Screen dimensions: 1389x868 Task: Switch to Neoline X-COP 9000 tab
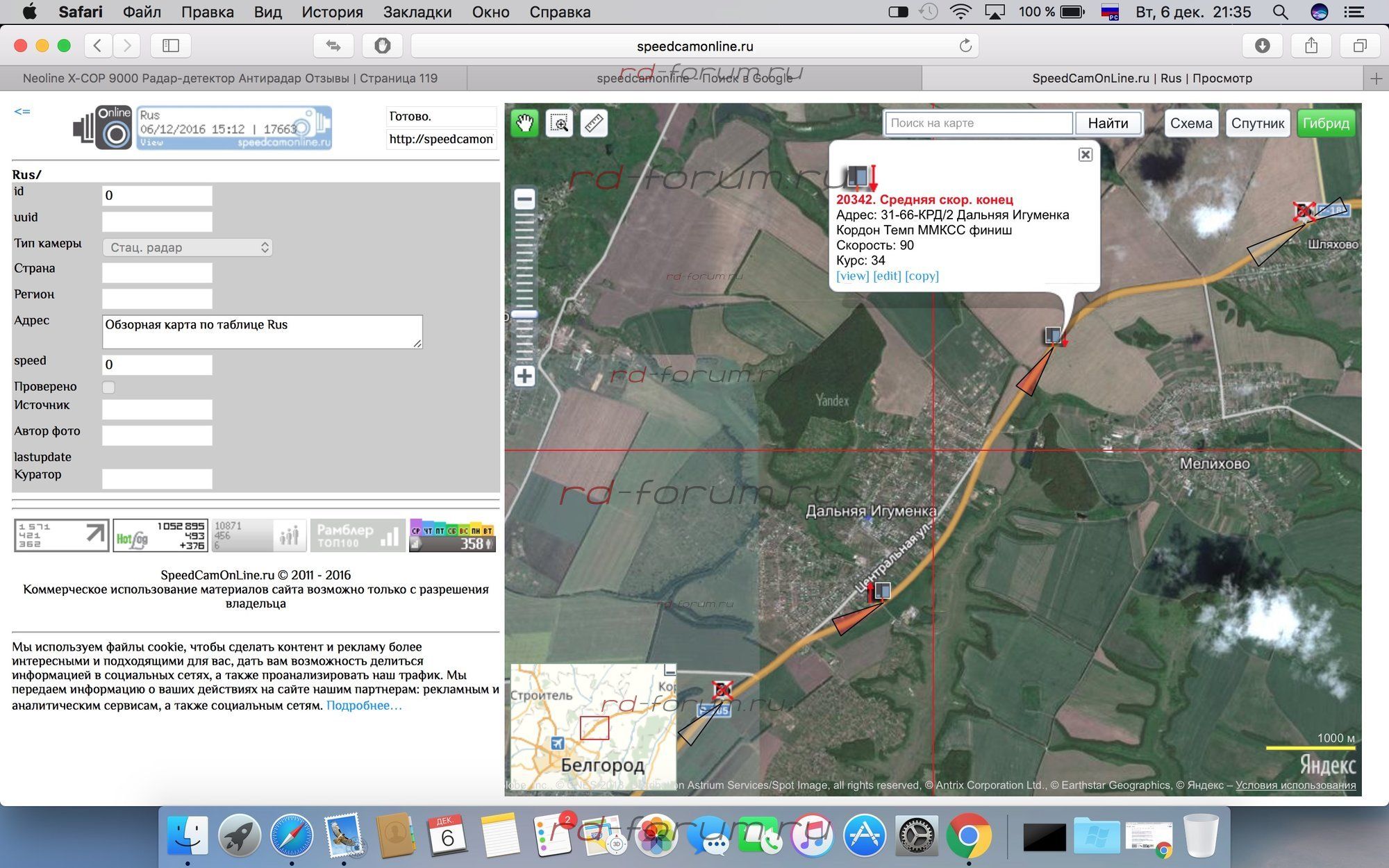pos(231,78)
